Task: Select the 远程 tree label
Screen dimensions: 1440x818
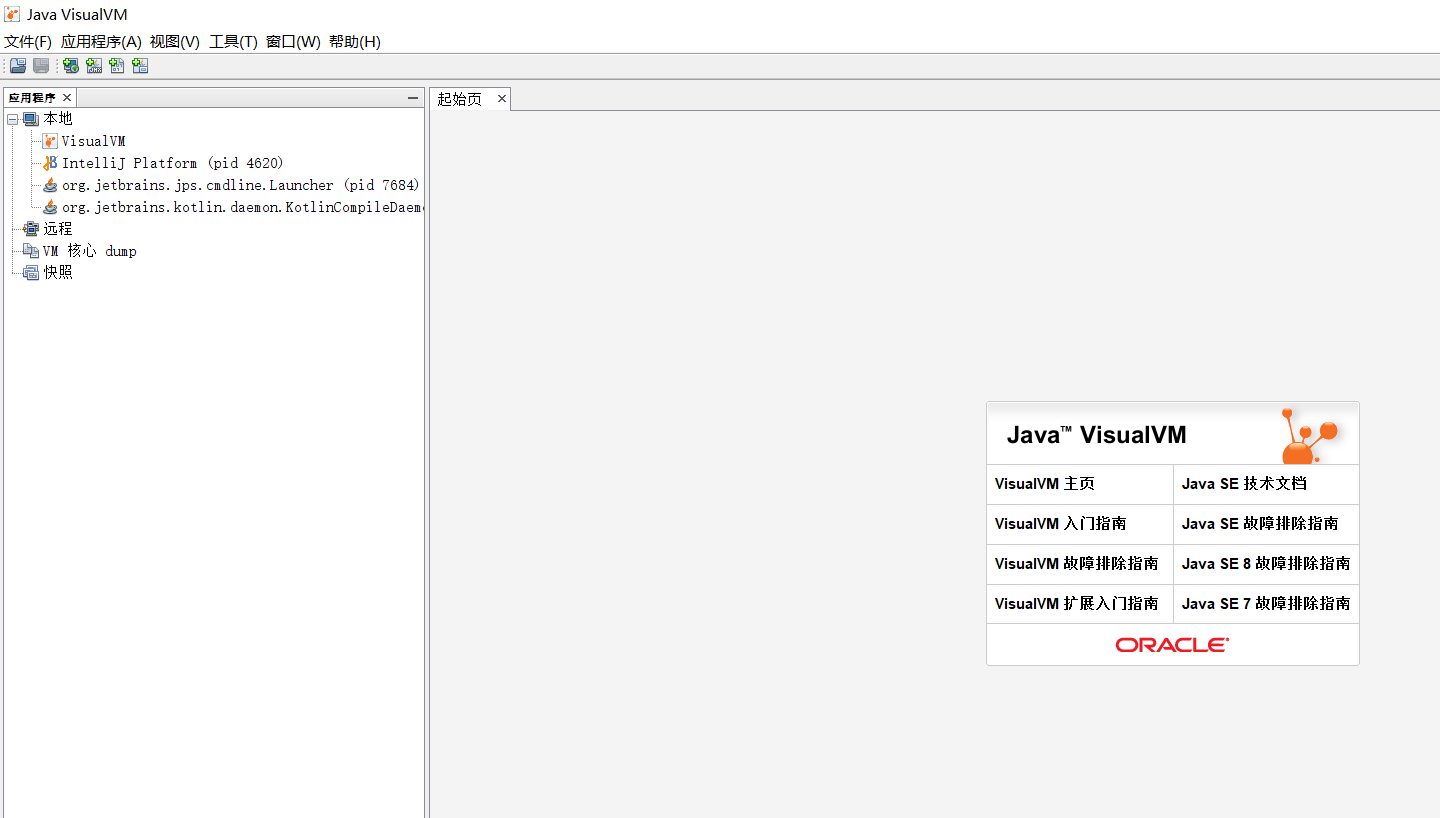Action: pyautogui.click(x=58, y=229)
